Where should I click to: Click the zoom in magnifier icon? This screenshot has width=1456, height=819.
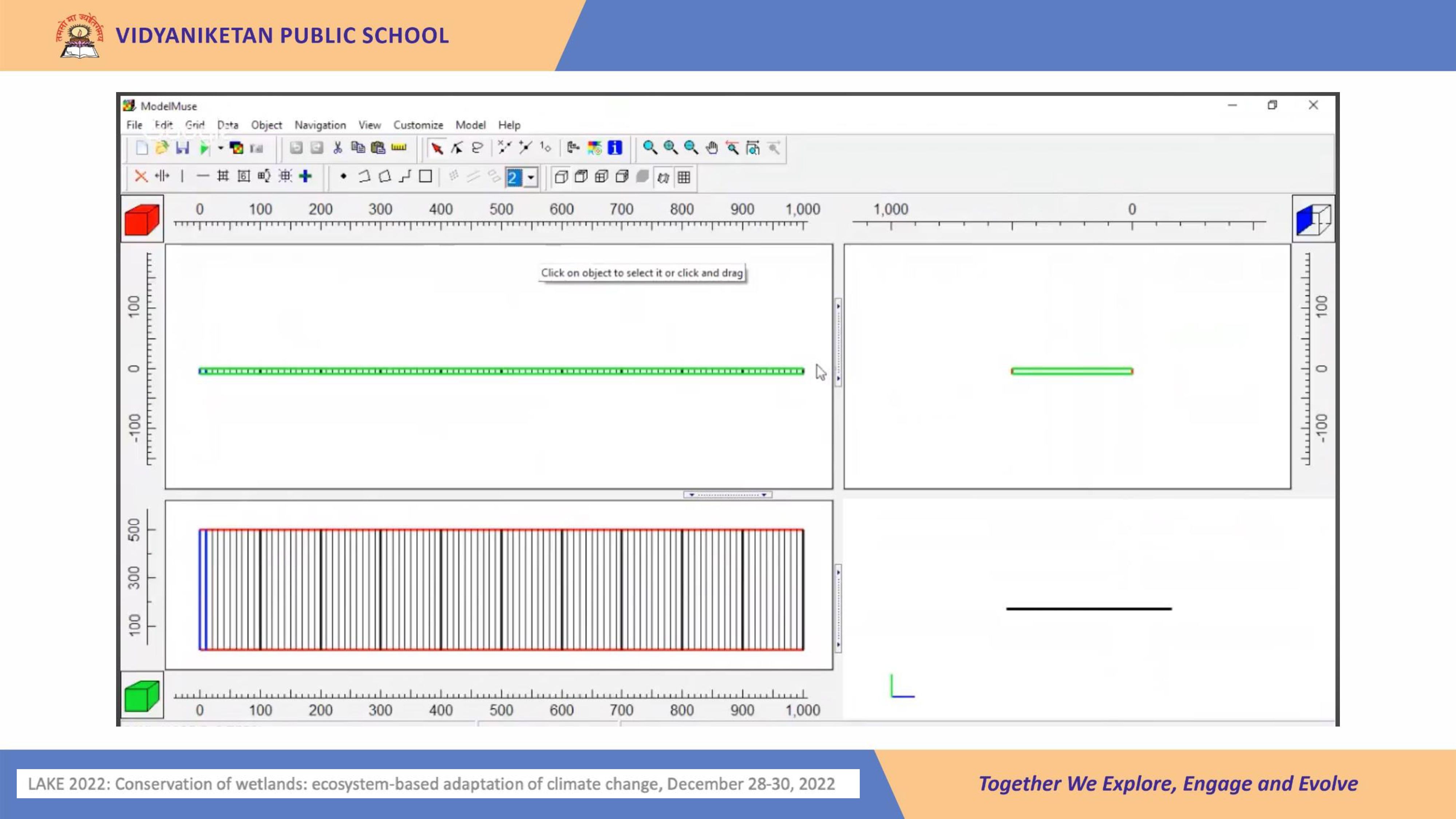tap(671, 148)
